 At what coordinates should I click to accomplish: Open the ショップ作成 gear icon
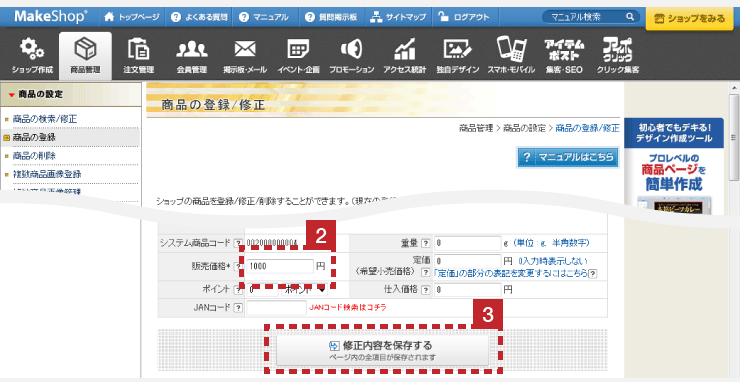click(32, 50)
